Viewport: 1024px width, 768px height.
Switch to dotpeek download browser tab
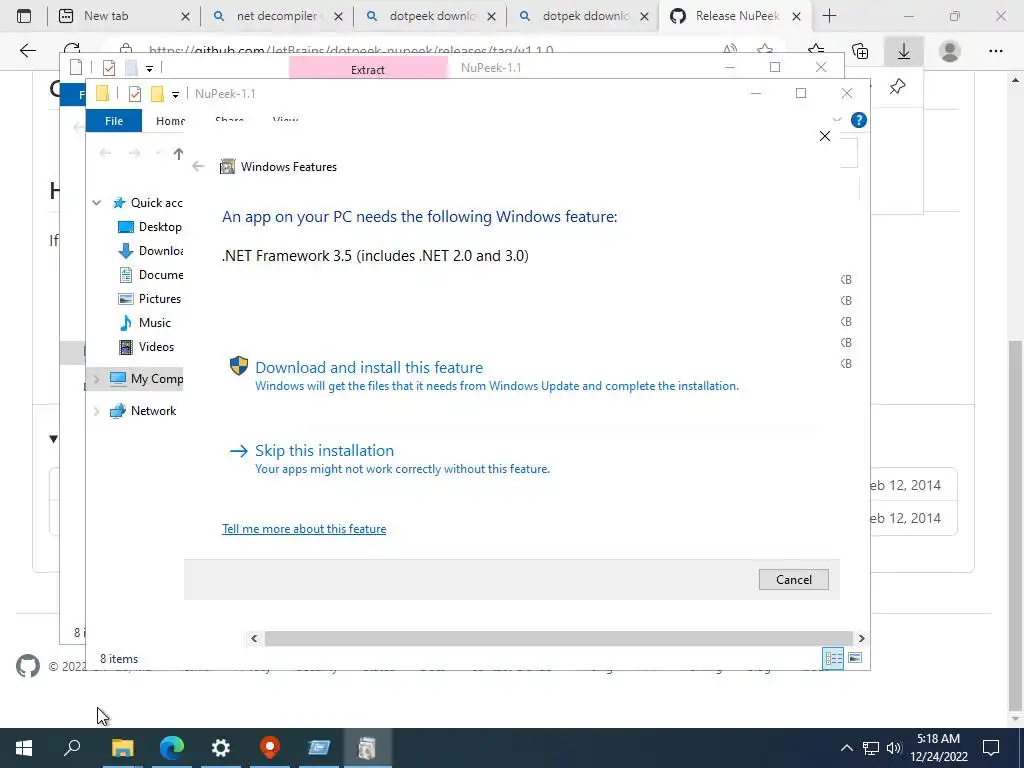pyautogui.click(x=431, y=16)
